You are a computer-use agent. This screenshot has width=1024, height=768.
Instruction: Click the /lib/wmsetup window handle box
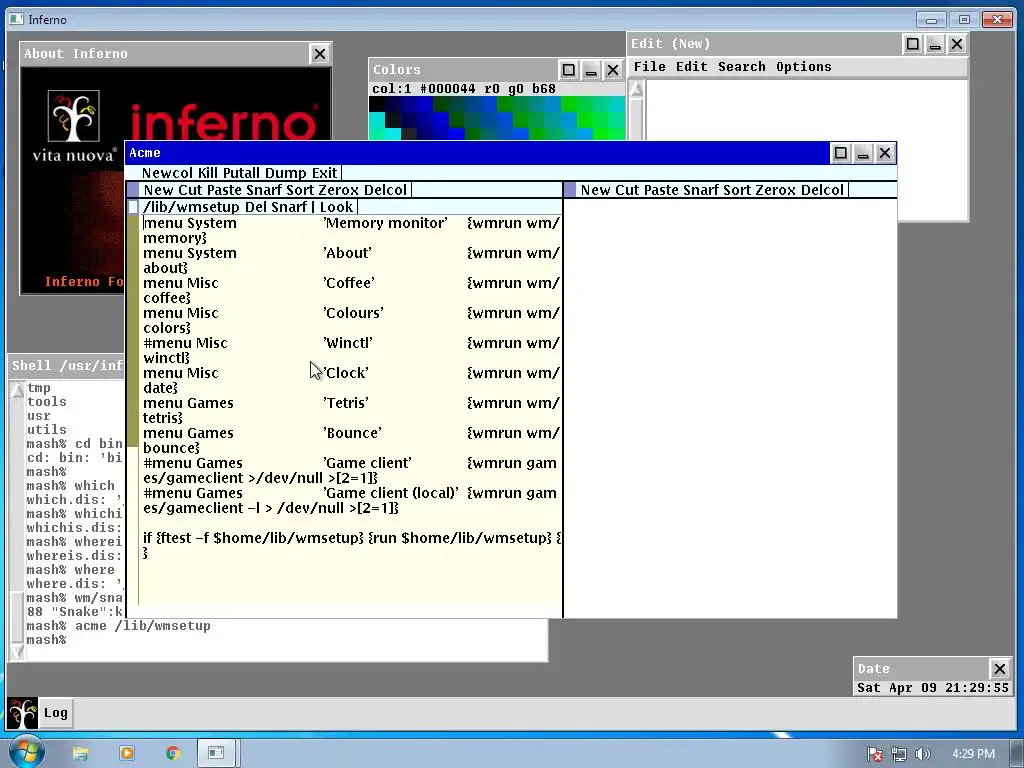coord(133,207)
